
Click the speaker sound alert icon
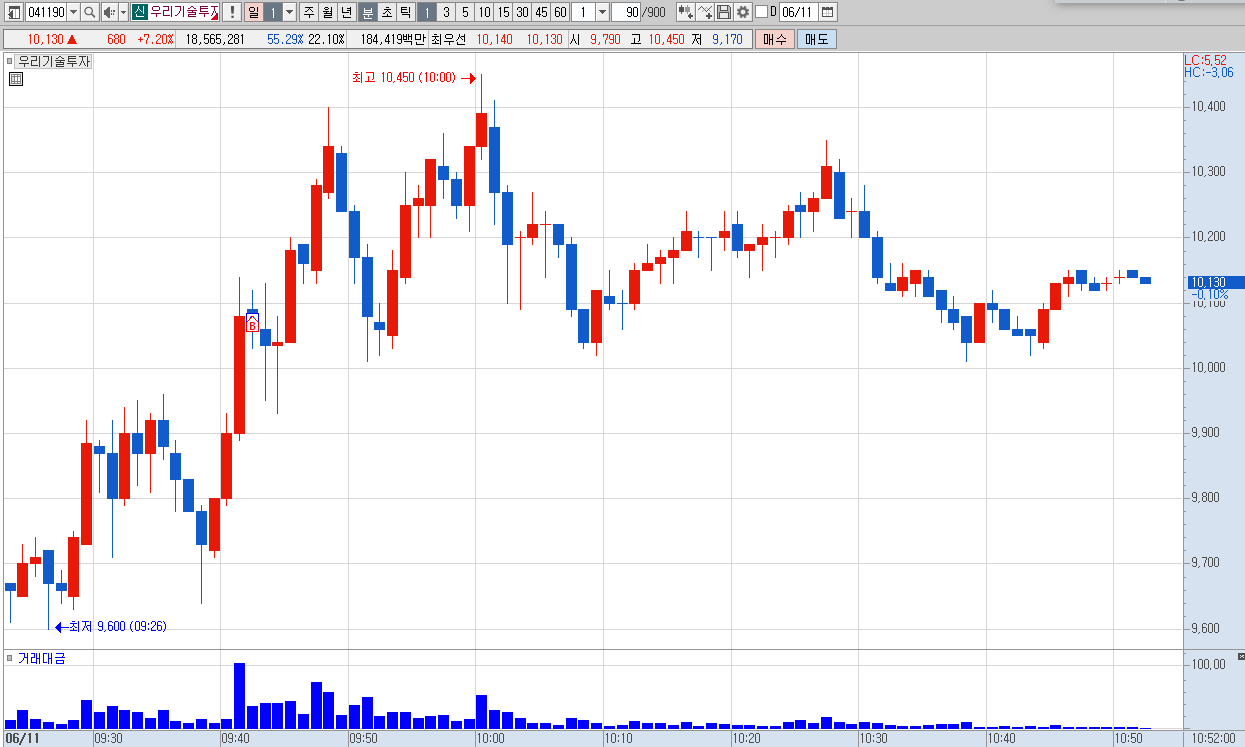(108, 12)
